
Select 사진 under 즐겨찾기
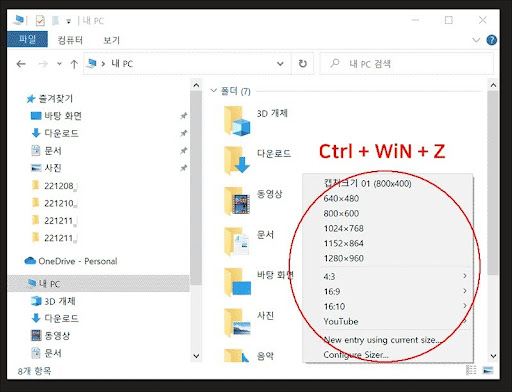[x=46, y=168]
